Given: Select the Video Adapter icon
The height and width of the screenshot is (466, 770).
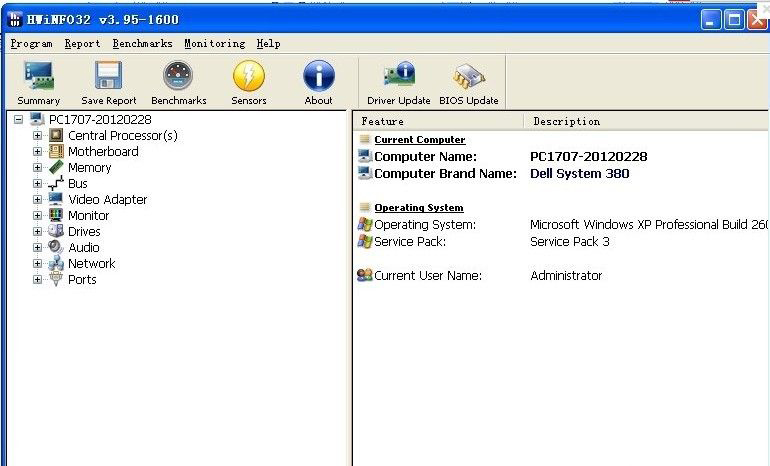Looking at the screenshot, I should 56,199.
